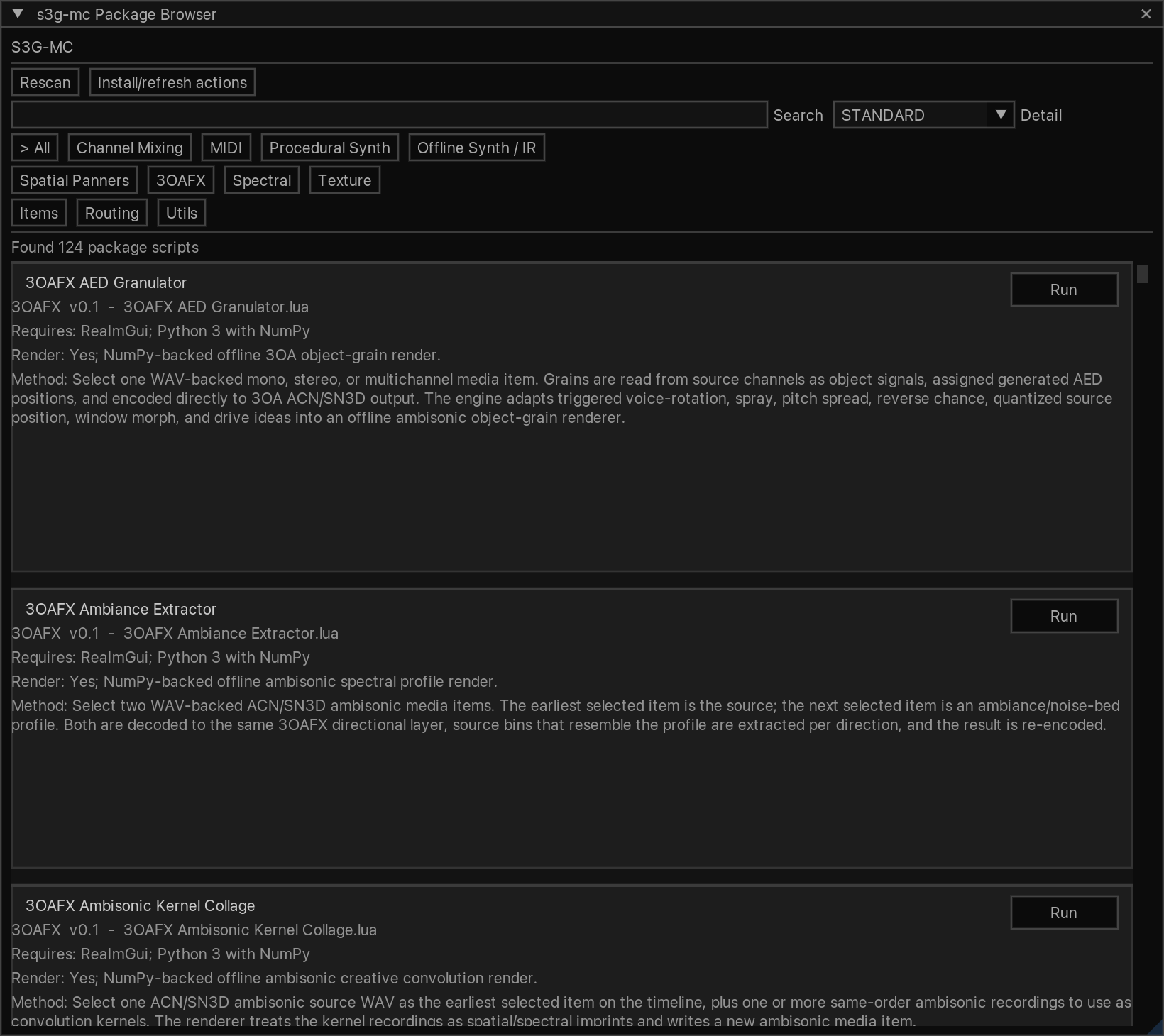Click the S3G-MC header label

click(x=42, y=47)
